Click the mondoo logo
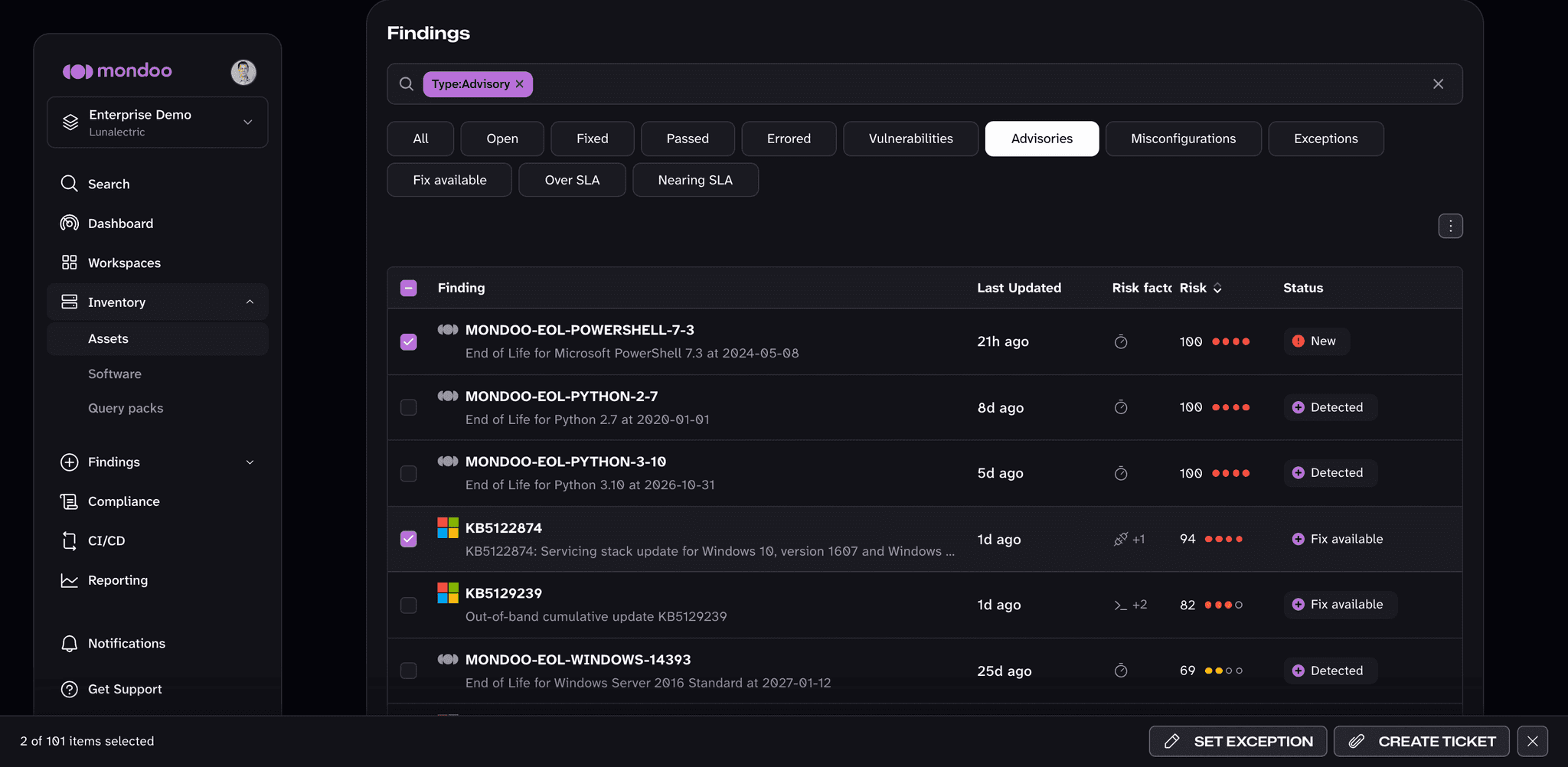 (x=117, y=71)
